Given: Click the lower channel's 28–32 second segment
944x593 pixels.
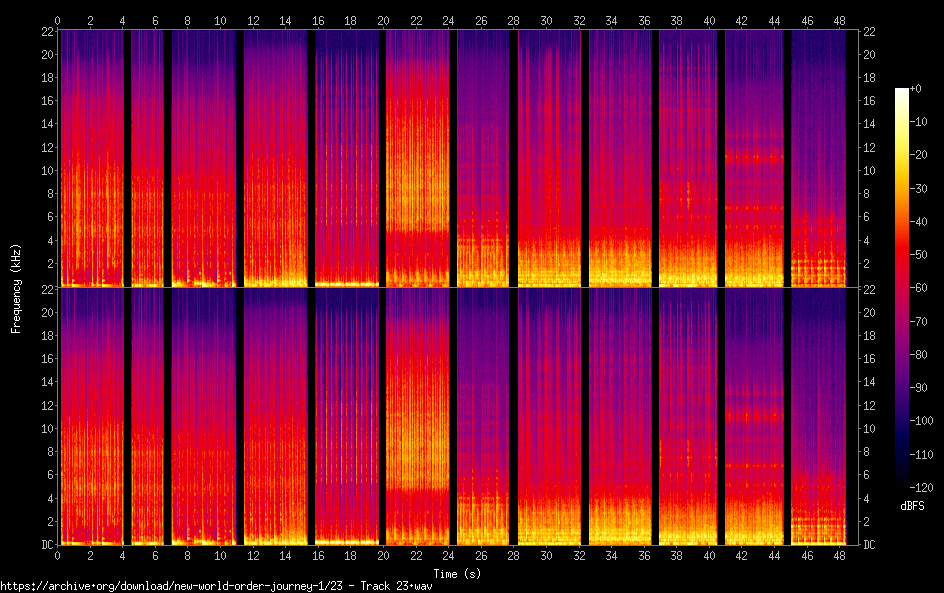Looking at the screenshot, I should pyautogui.click(x=549, y=416).
